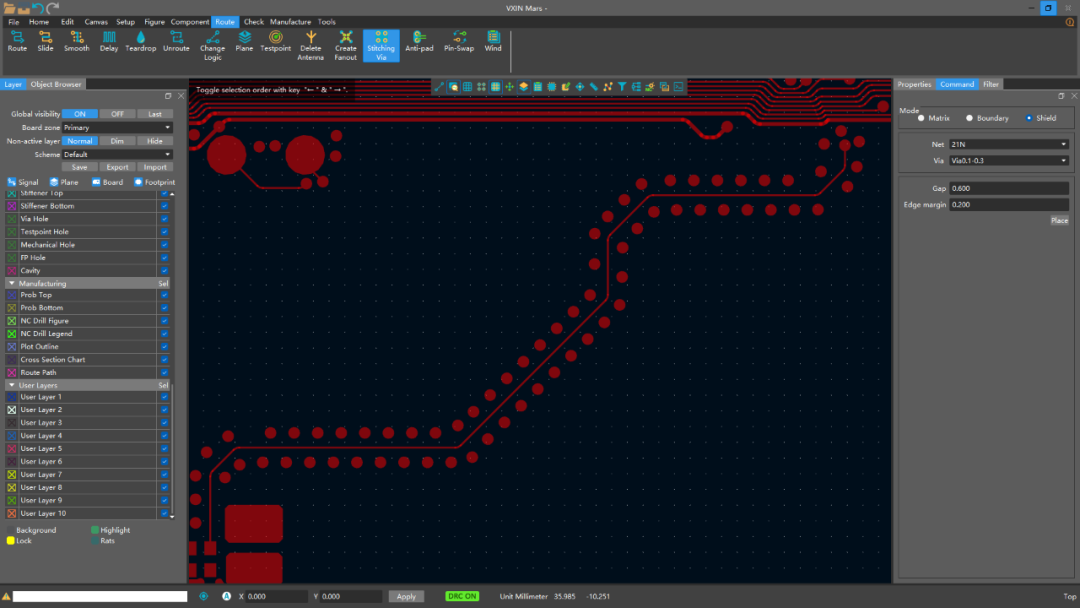Toggle the Stitching Via tool
The height and width of the screenshot is (608, 1080).
381,46
